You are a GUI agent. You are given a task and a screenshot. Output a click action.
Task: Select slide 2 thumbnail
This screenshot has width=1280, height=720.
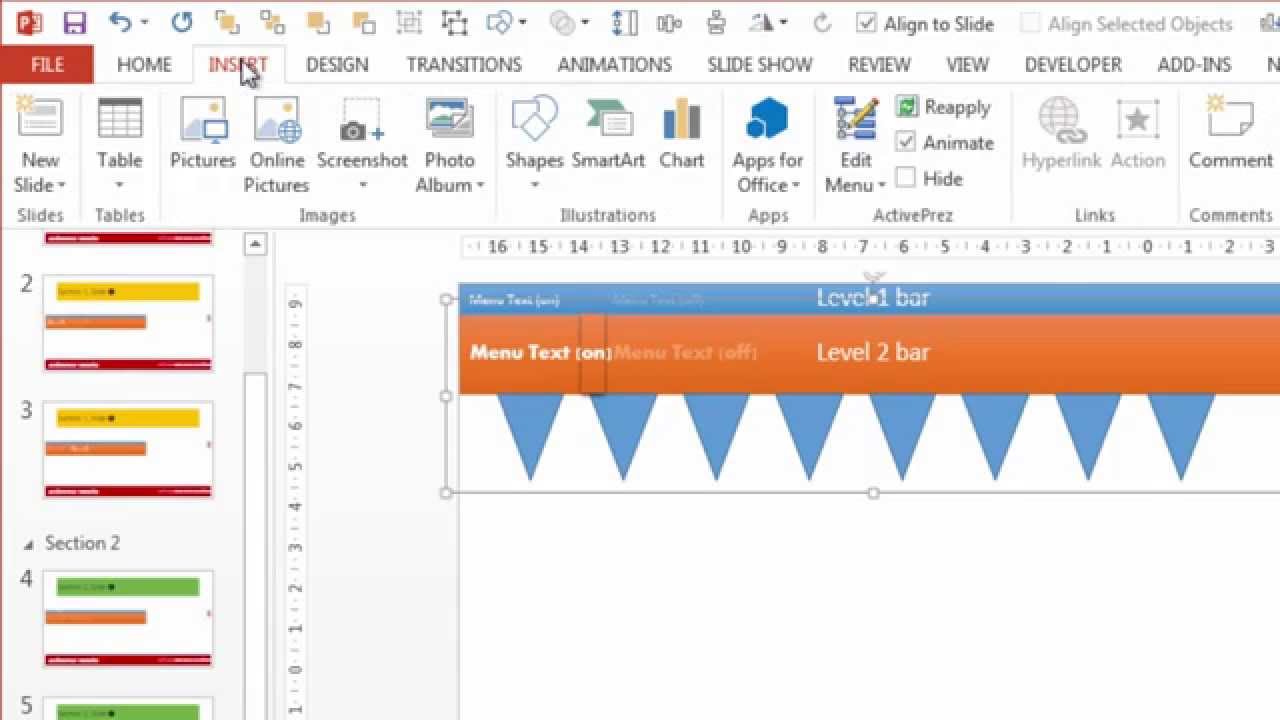(128, 324)
